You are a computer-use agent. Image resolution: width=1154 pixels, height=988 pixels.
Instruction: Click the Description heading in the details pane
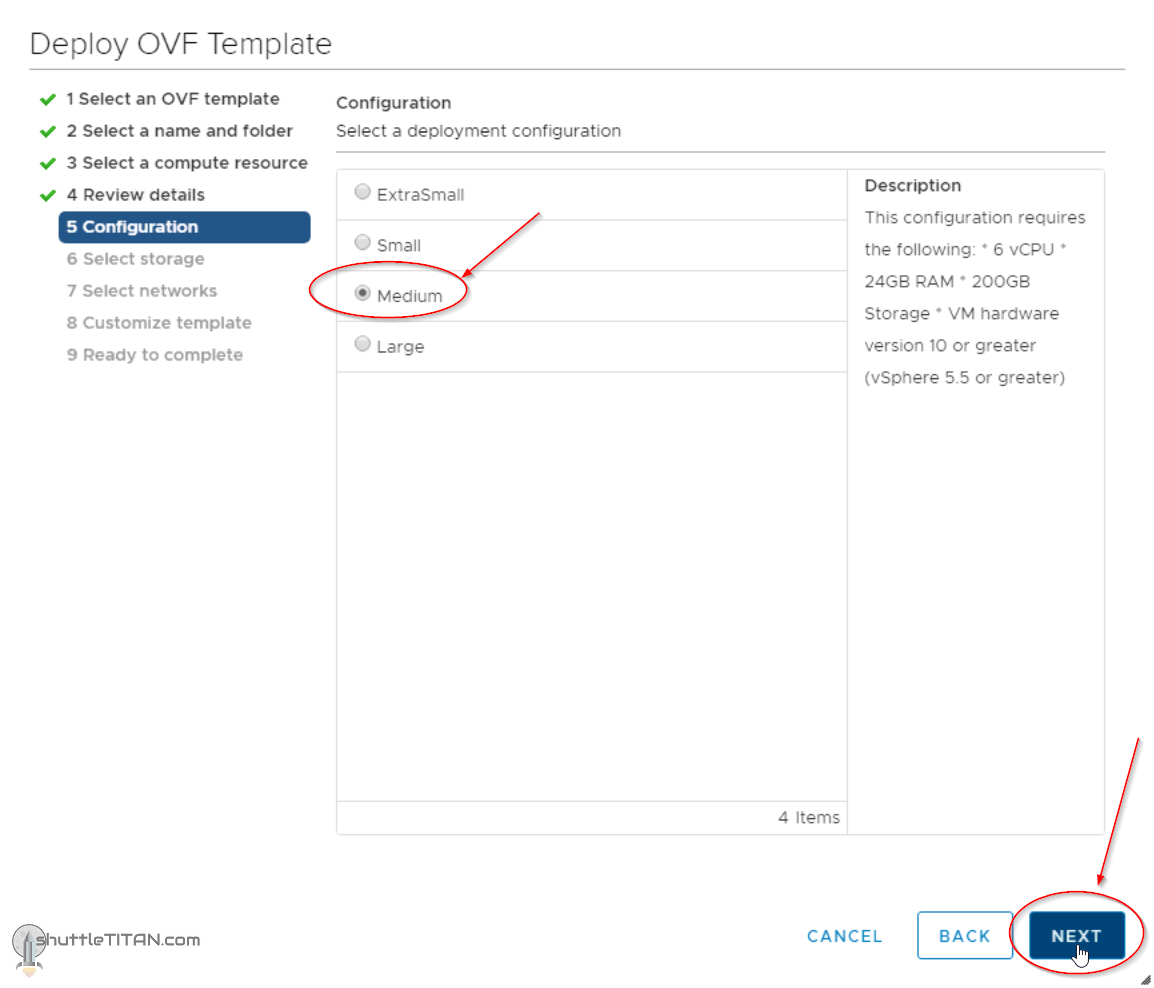coord(912,186)
